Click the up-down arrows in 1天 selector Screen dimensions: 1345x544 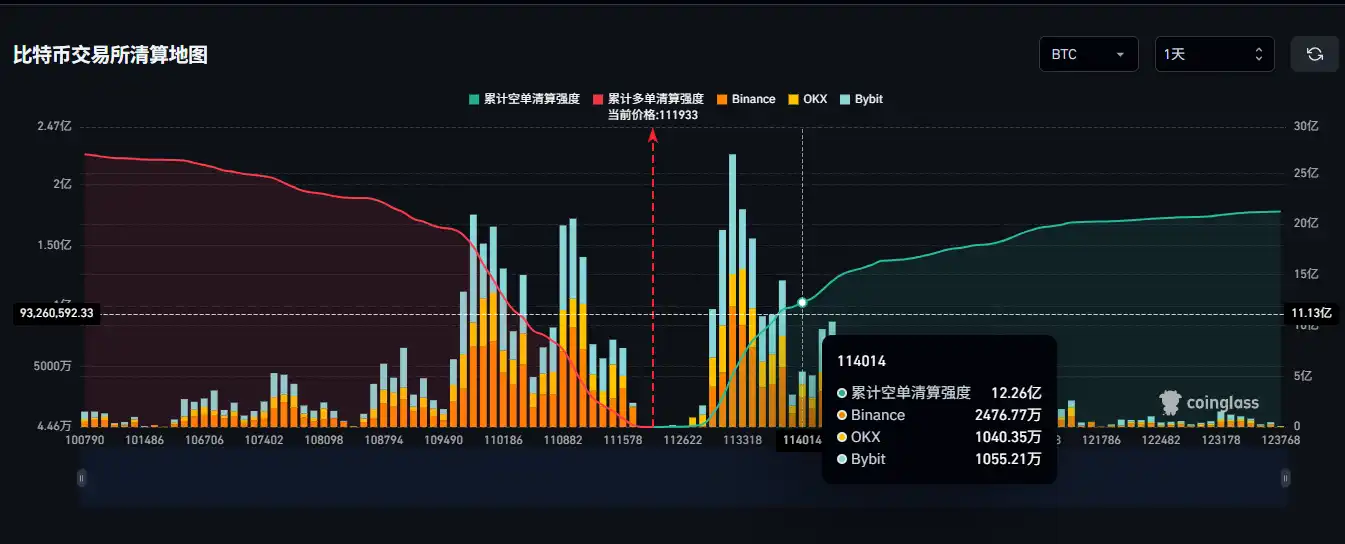(x=1258, y=54)
